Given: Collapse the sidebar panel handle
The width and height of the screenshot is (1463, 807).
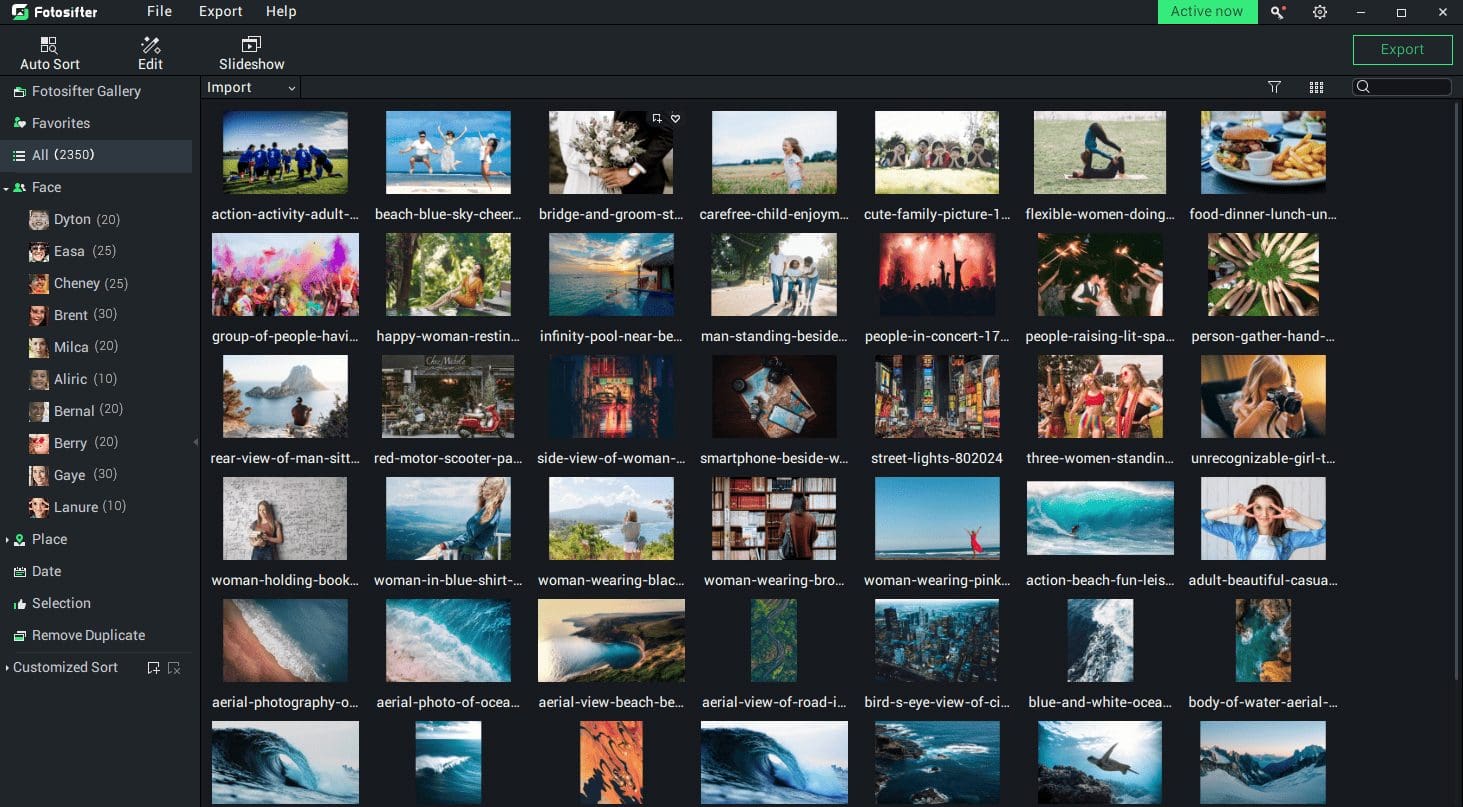Looking at the screenshot, I should 196,441.
